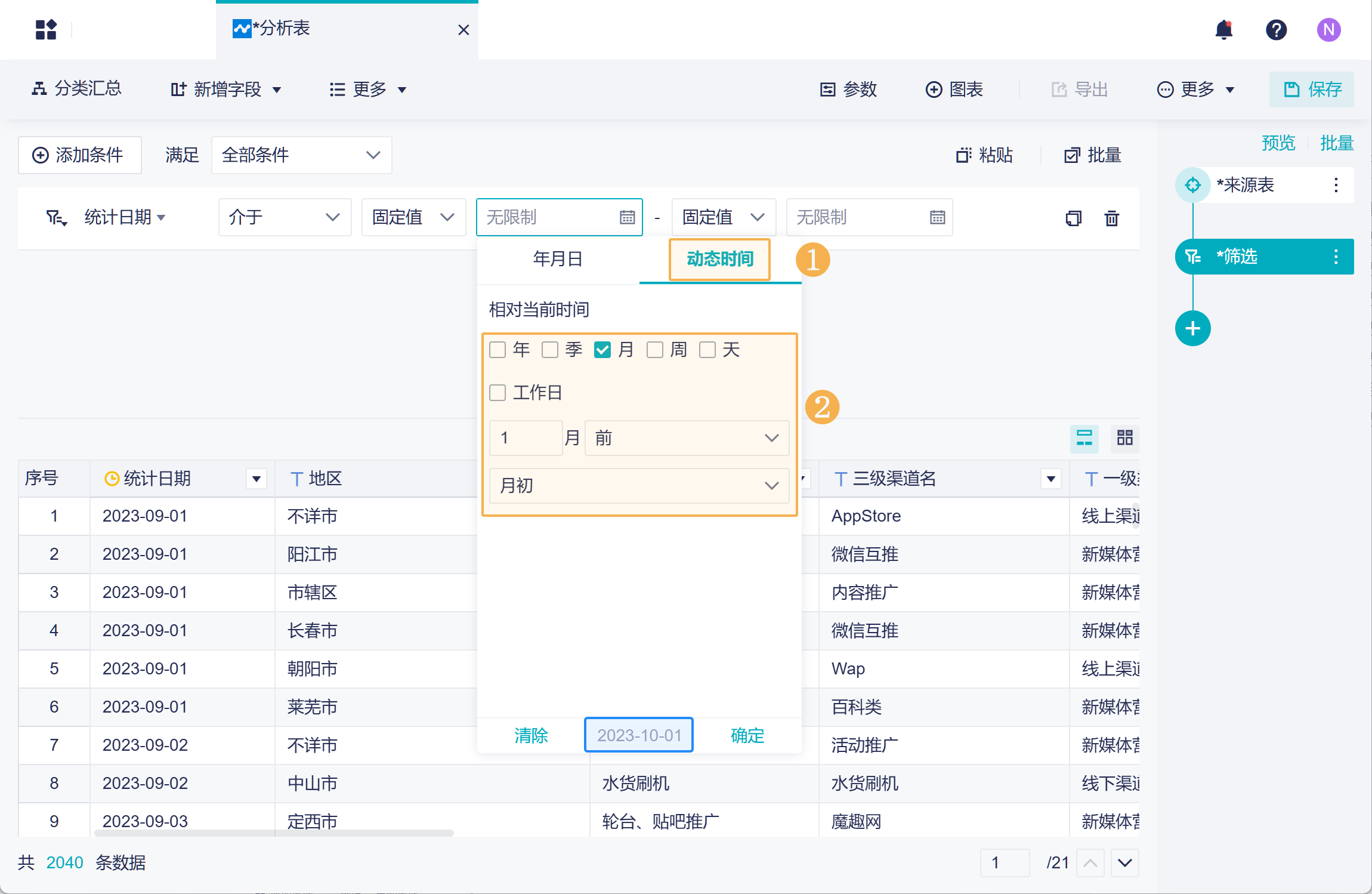Click the horizontal scrollbar under the table
The width and height of the screenshot is (1372, 894).
pos(274,833)
